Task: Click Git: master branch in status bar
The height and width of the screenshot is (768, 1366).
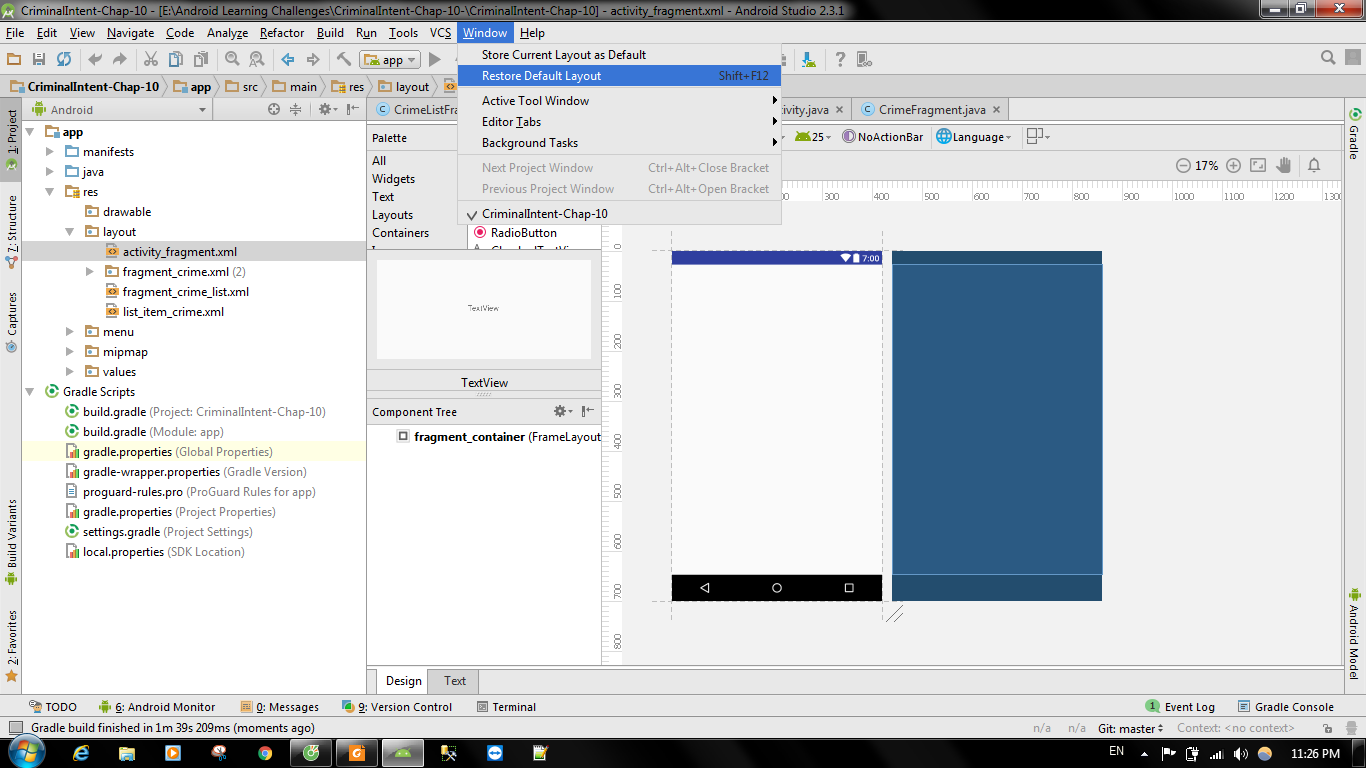Action: pos(1131,728)
